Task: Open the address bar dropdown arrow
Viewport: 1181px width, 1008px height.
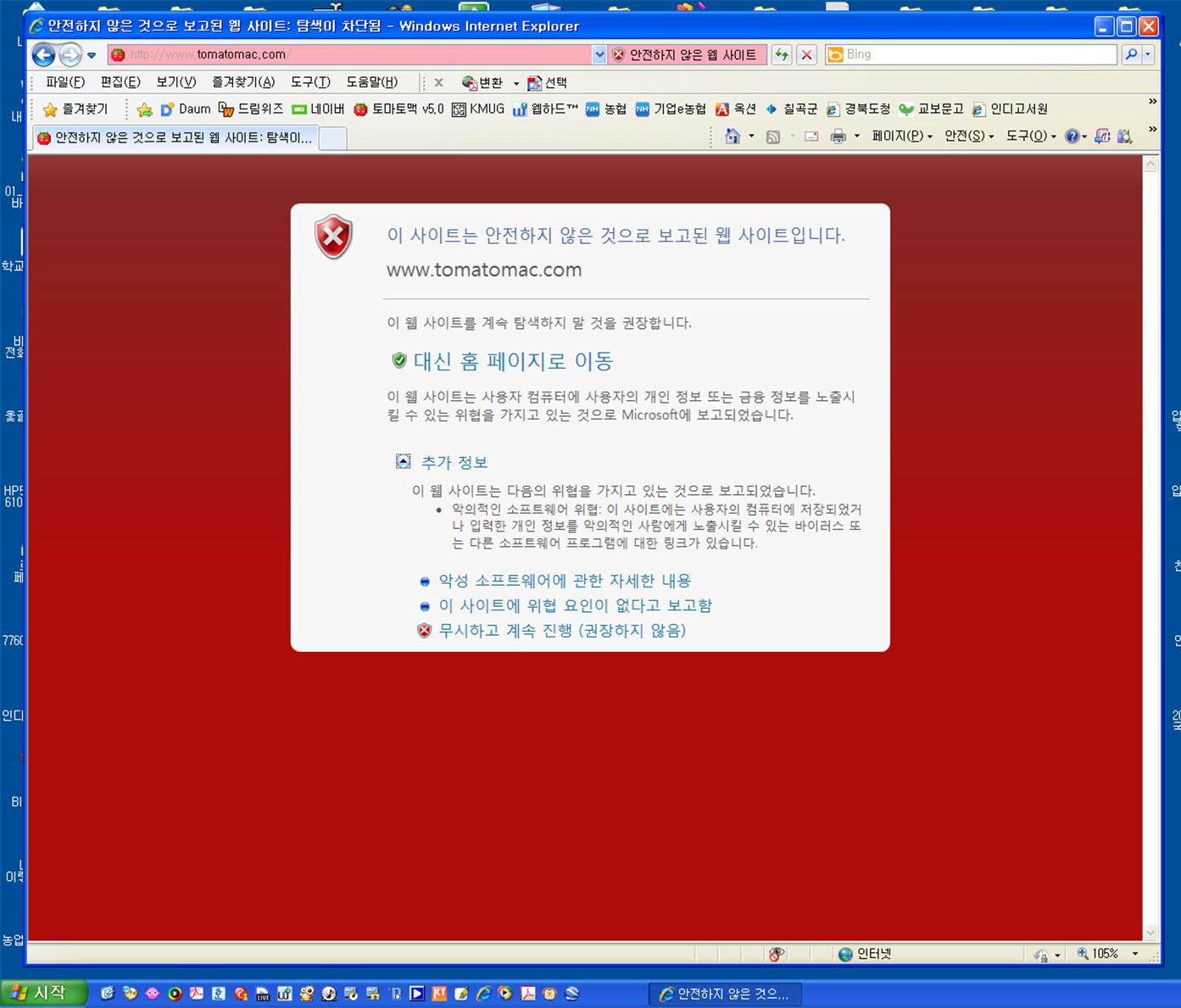Action: click(x=599, y=55)
